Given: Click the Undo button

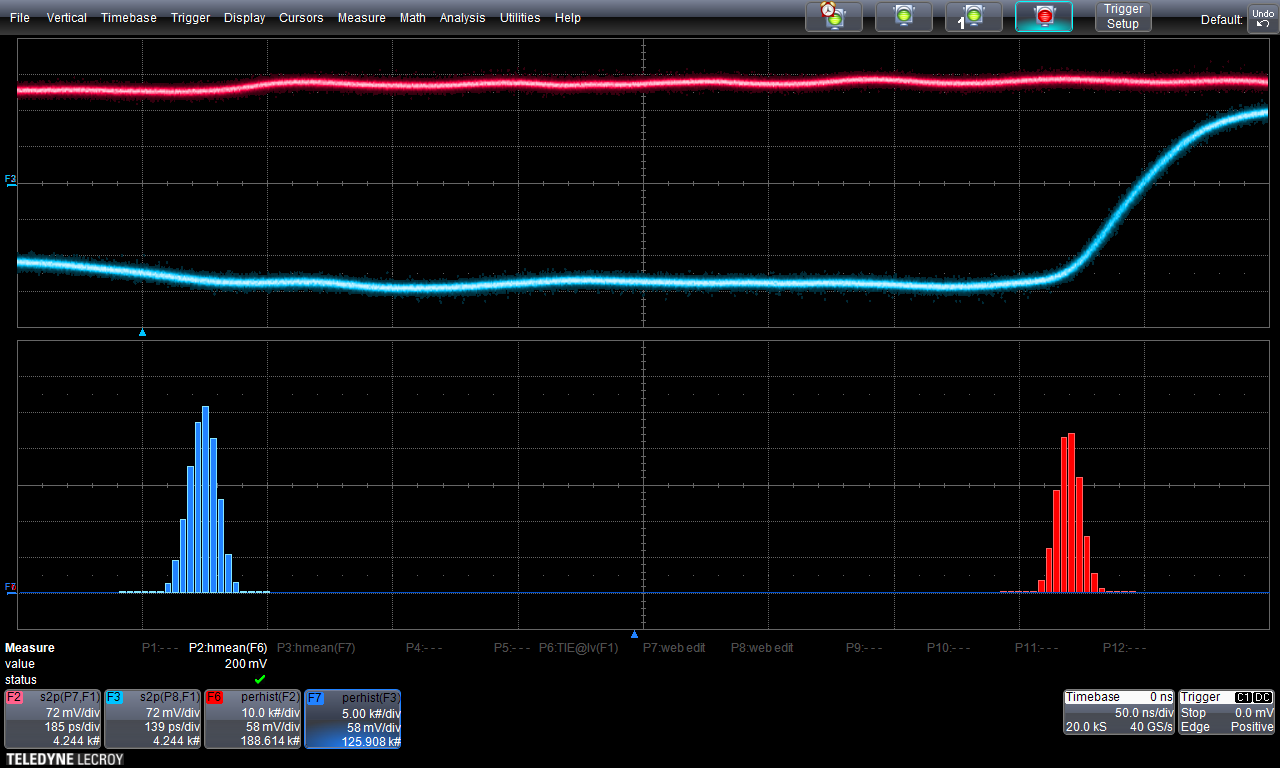Looking at the screenshot, I should (x=1262, y=18).
